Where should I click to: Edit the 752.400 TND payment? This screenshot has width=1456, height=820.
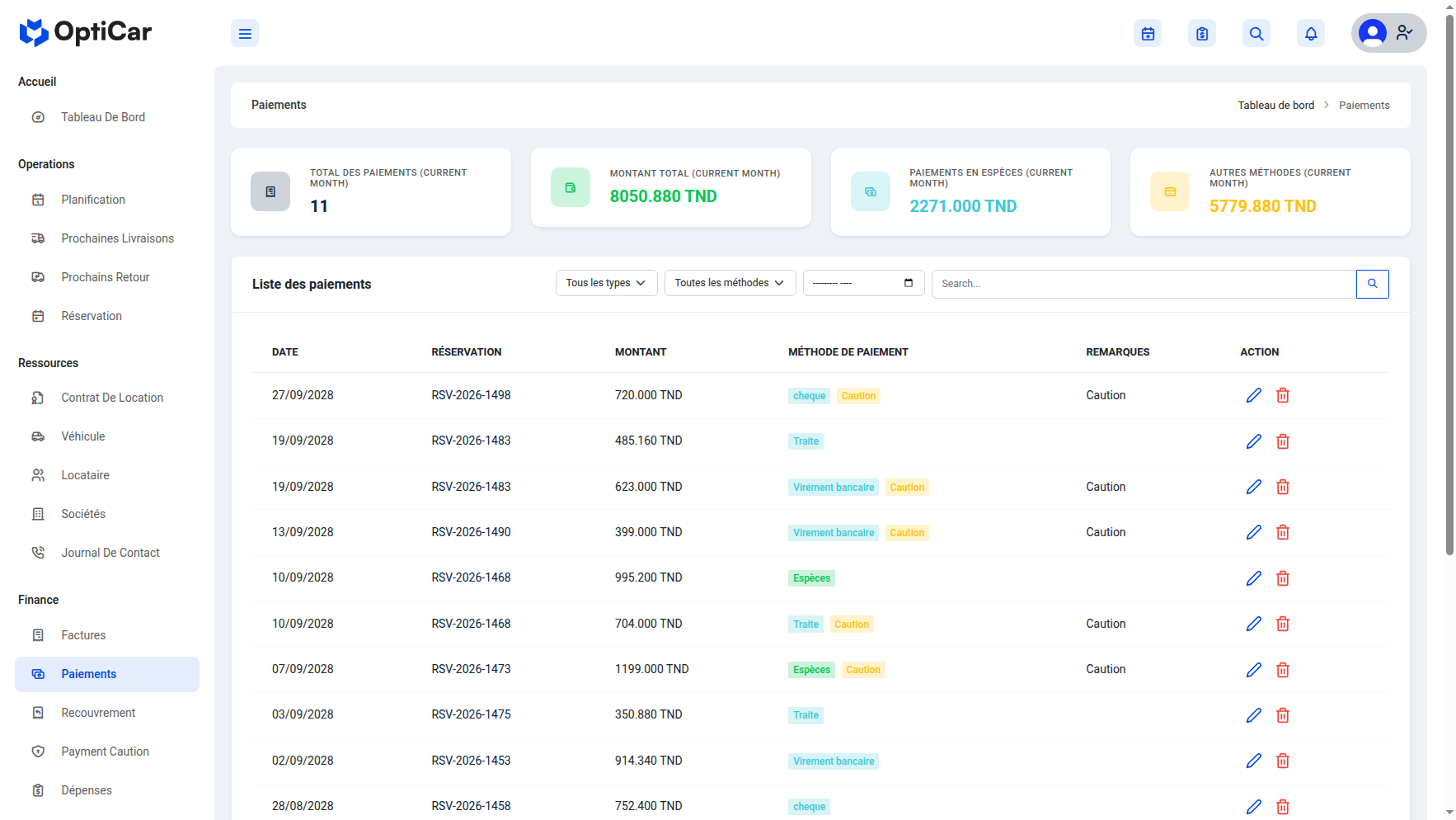pyautogui.click(x=1254, y=807)
